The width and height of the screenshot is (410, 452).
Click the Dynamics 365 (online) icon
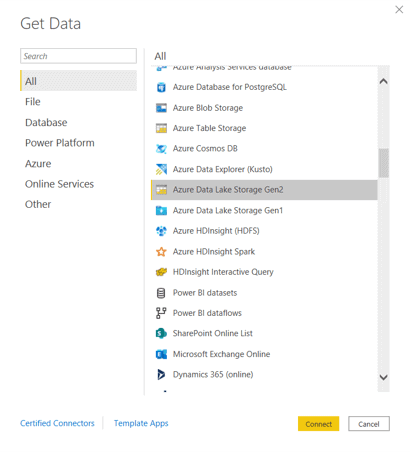pos(161,375)
